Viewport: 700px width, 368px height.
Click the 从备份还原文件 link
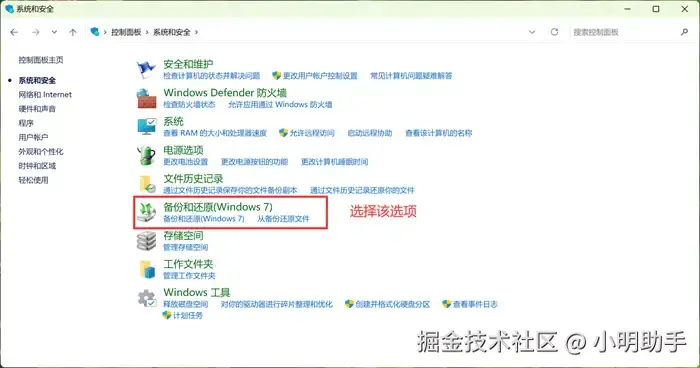(x=283, y=219)
